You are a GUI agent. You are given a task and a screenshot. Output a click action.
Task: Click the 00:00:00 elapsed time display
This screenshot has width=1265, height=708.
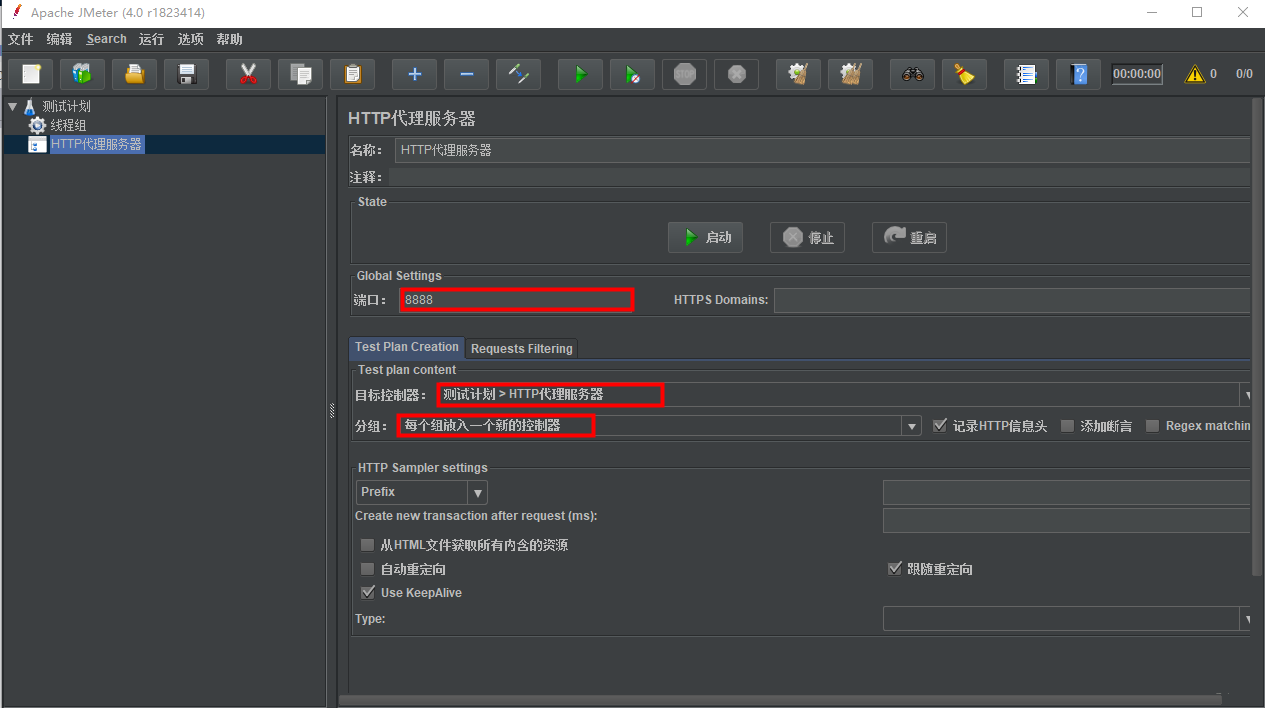[x=1137, y=74]
